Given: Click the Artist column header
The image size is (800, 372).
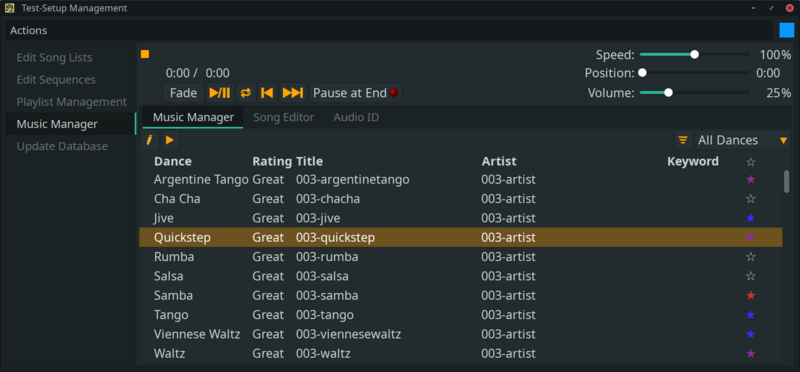Looking at the screenshot, I should click(x=499, y=162).
